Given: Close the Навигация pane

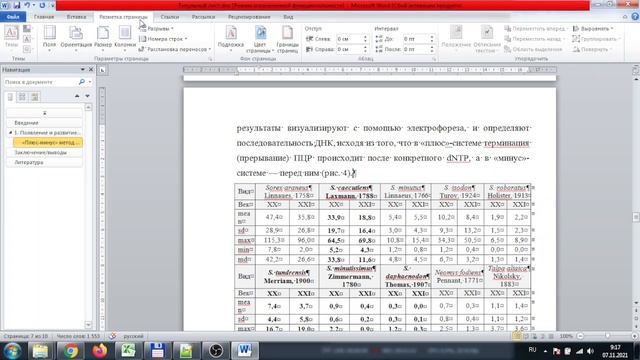Looking at the screenshot, I should [91, 70].
